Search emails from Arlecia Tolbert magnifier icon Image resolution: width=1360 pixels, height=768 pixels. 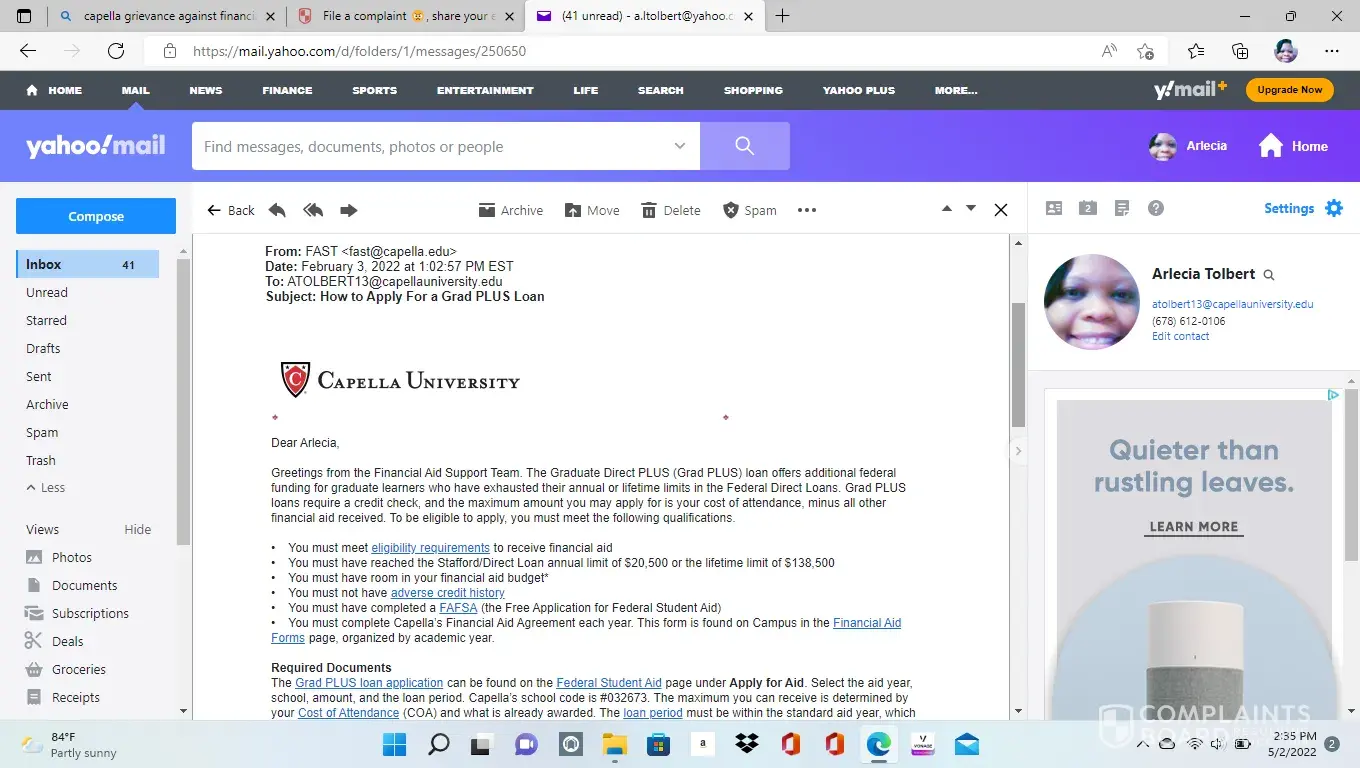pos(1269,275)
